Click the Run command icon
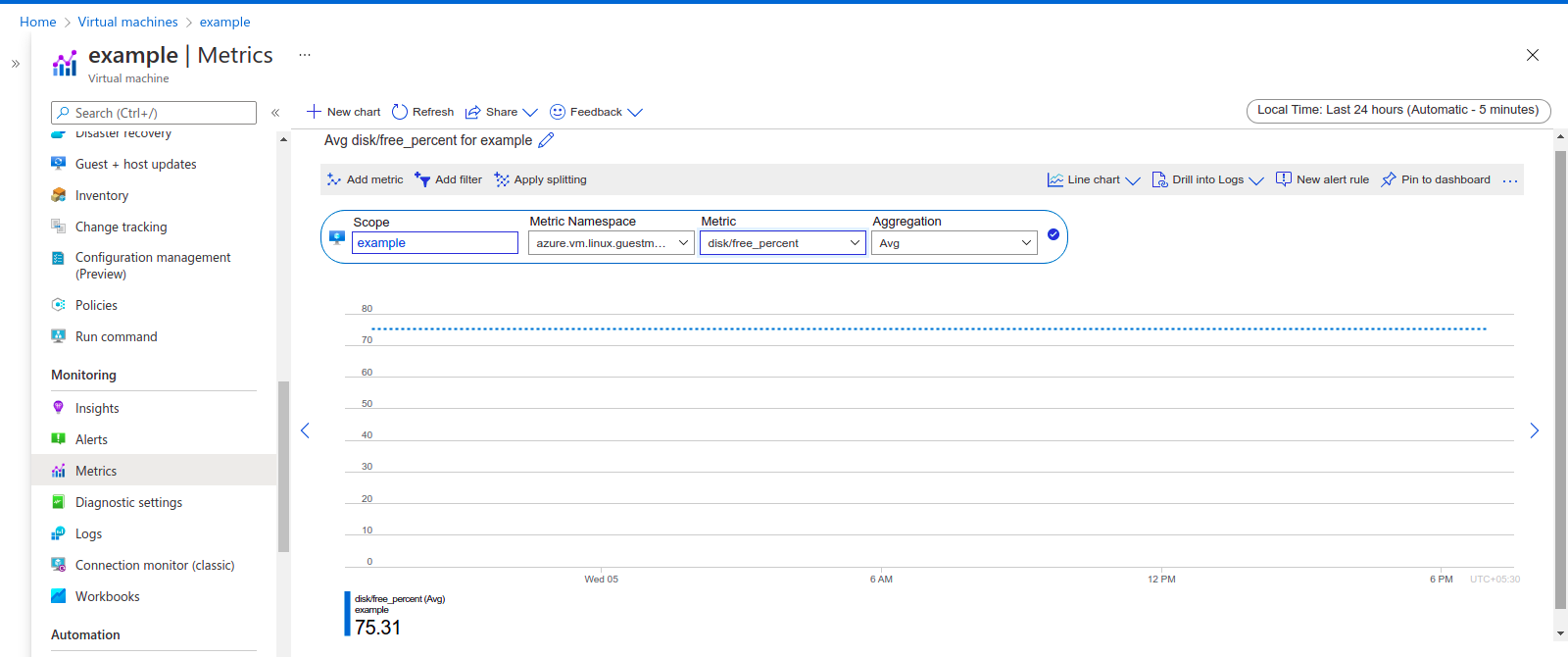Image resolution: width=1568 pixels, height=657 pixels. pos(58,336)
